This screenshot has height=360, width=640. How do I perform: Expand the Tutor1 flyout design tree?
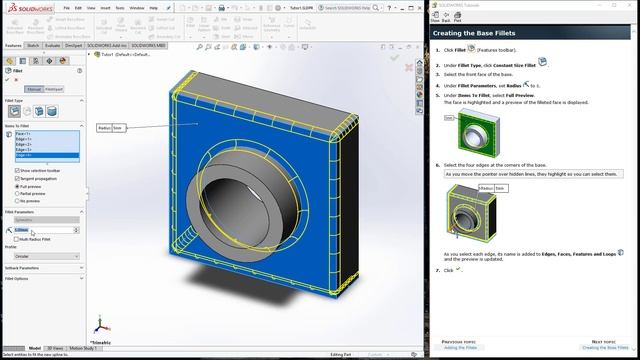pos(89,54)
